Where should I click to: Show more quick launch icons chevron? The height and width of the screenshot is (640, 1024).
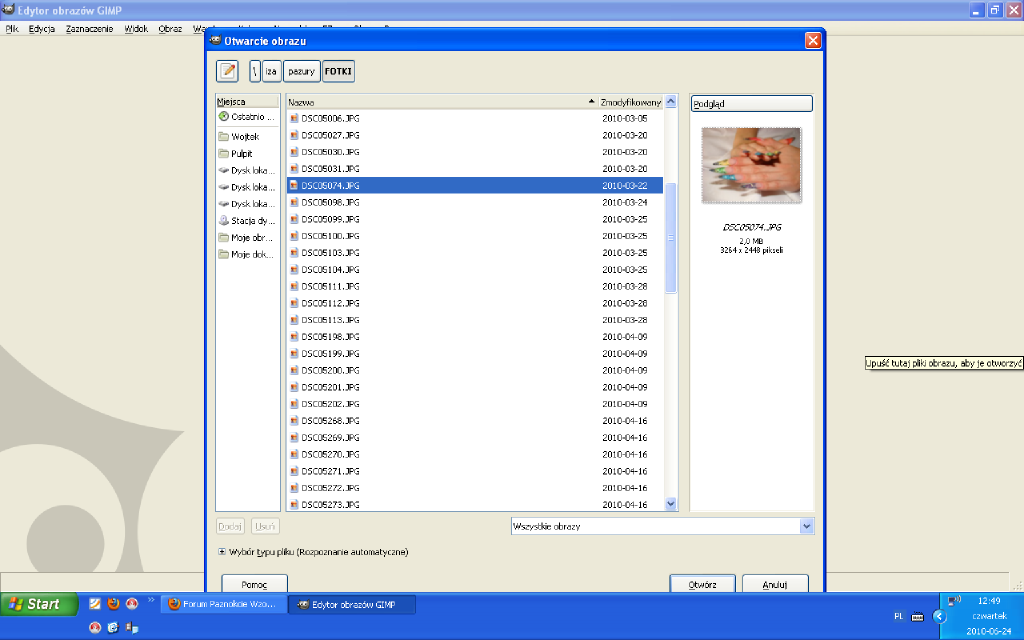152,600
